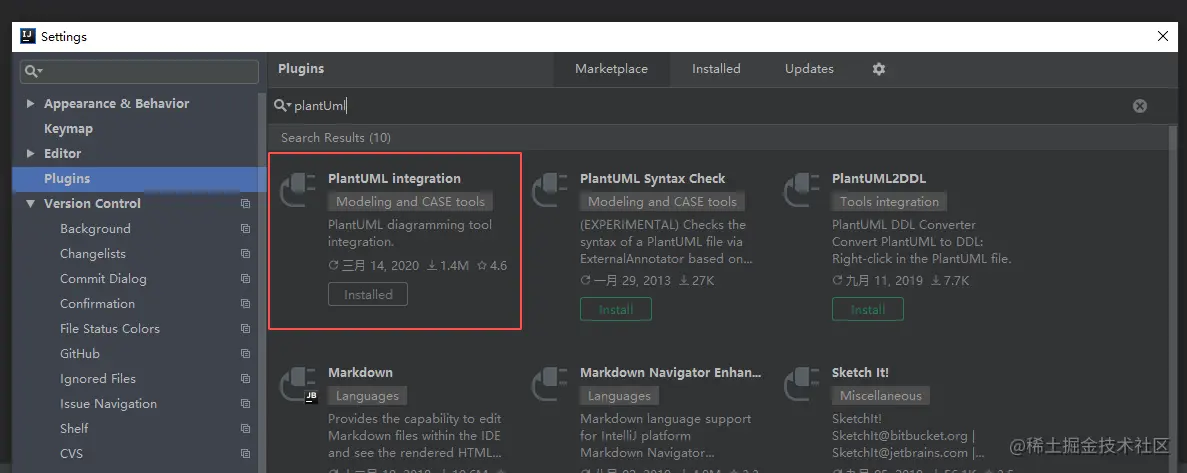
Task: Expand the Editor settings section
Action: (x=30, y=154)
